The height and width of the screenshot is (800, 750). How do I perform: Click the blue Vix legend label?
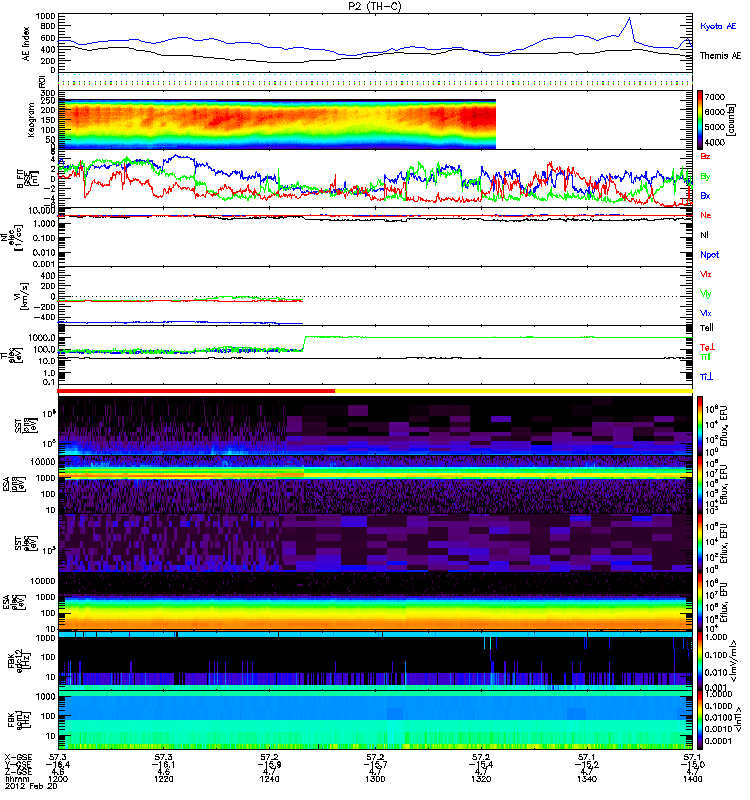click(705, 313)
